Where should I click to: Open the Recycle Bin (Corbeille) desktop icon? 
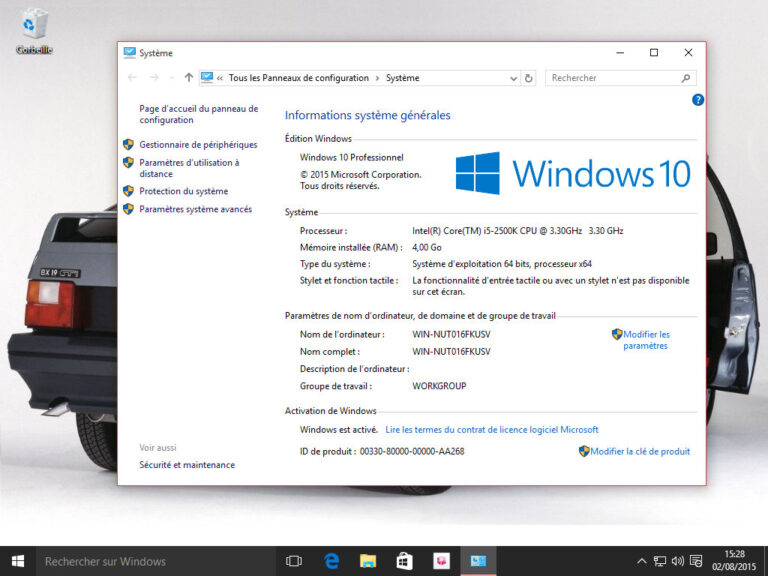click(34, 30)
